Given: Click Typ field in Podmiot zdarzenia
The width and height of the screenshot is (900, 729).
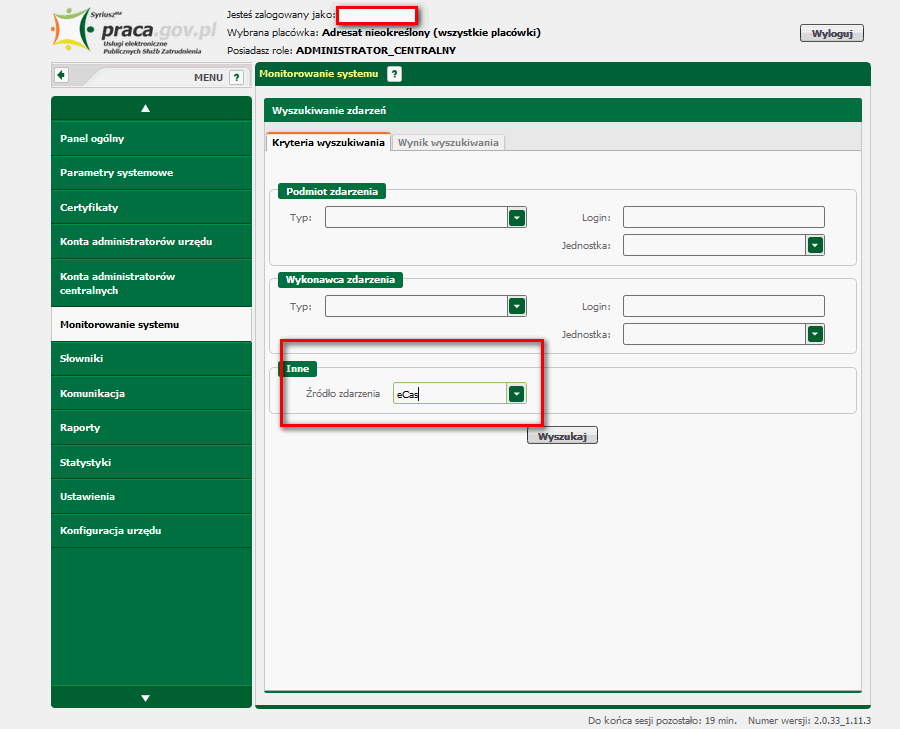Looking at the screenshot, I should (x=416, y=218).
